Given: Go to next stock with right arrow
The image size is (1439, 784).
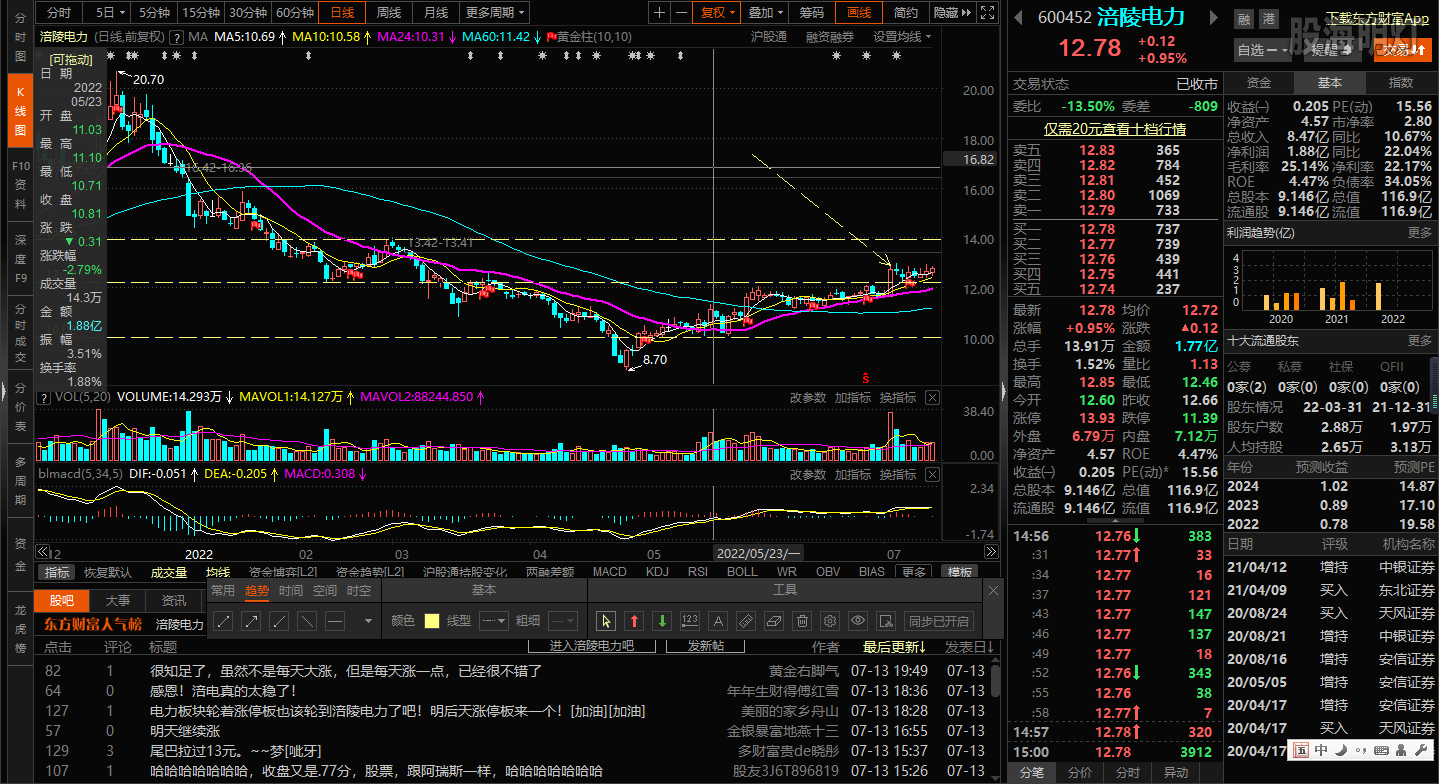Looking at the screenshot, I should pyautogui.click(x=1214, y=18).
